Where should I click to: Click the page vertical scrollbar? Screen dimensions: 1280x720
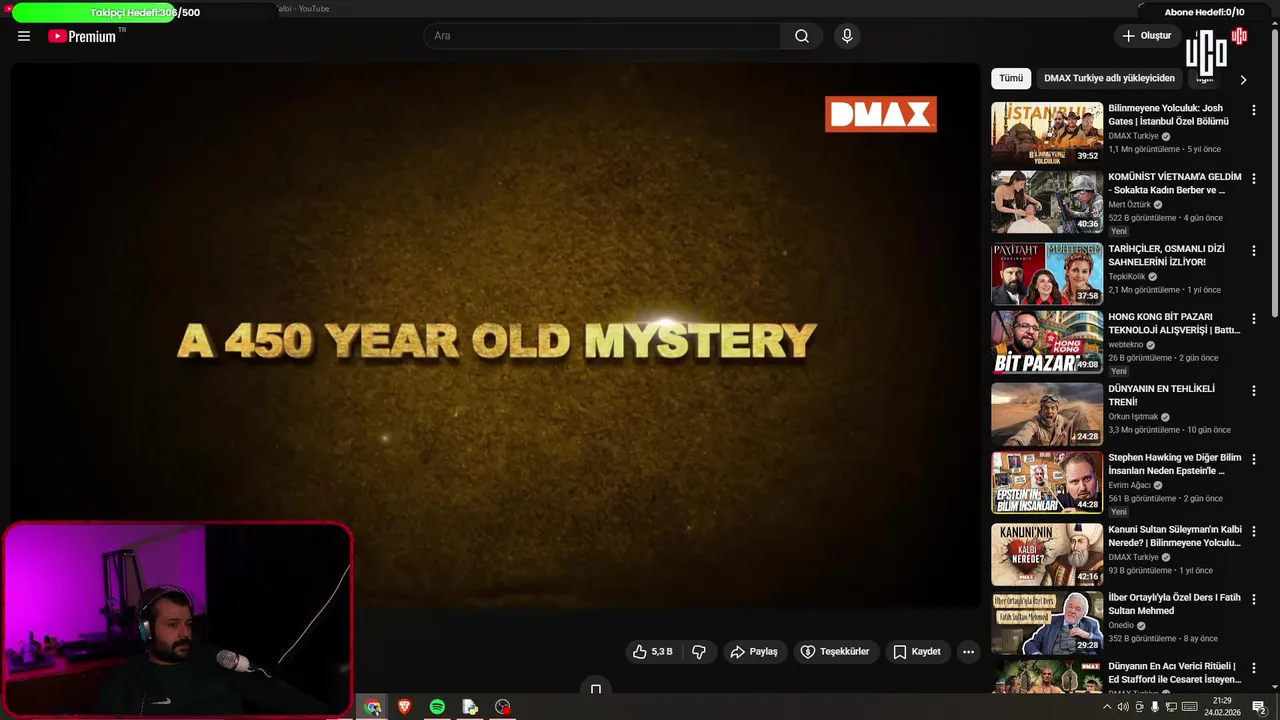point(1274,175)
